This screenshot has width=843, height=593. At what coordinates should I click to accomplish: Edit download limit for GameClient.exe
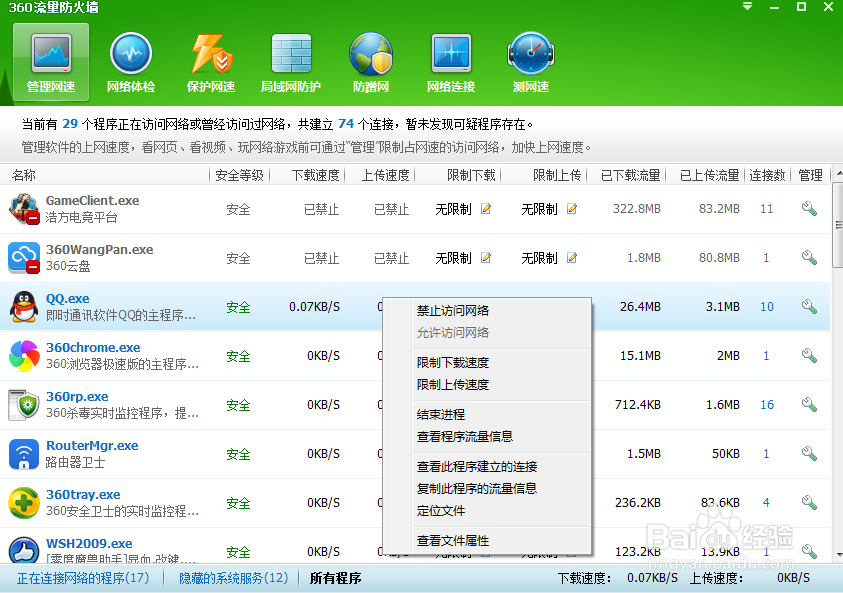point(486,209)
